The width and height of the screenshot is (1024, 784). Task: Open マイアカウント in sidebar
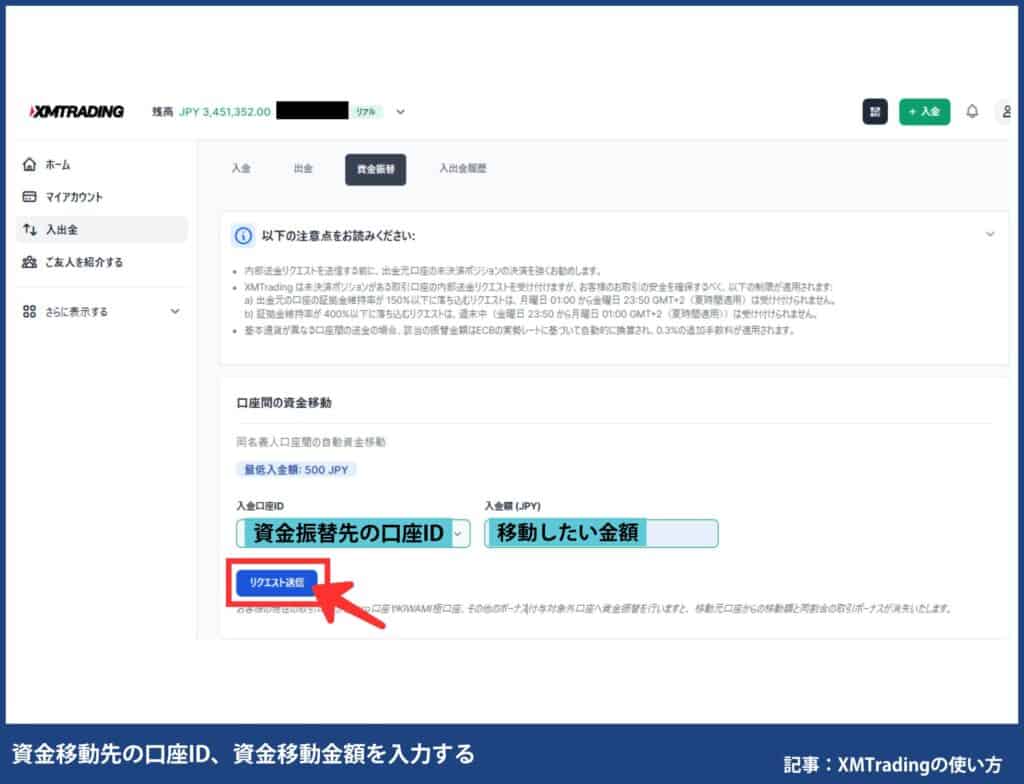[x=74, y=197]
